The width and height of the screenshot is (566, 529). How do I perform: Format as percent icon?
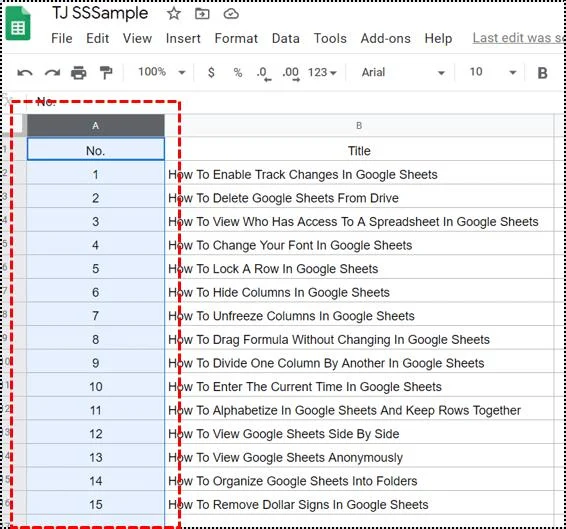point(238,72)
